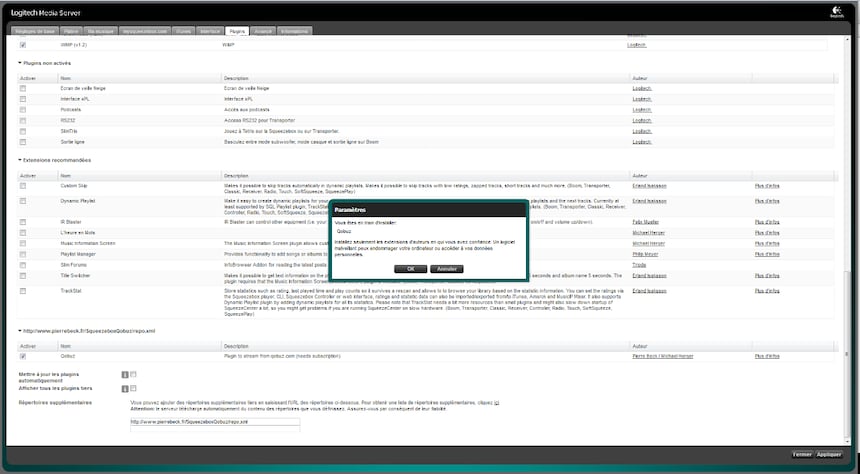Cancel the dialog with Annuler

point(446,269)
